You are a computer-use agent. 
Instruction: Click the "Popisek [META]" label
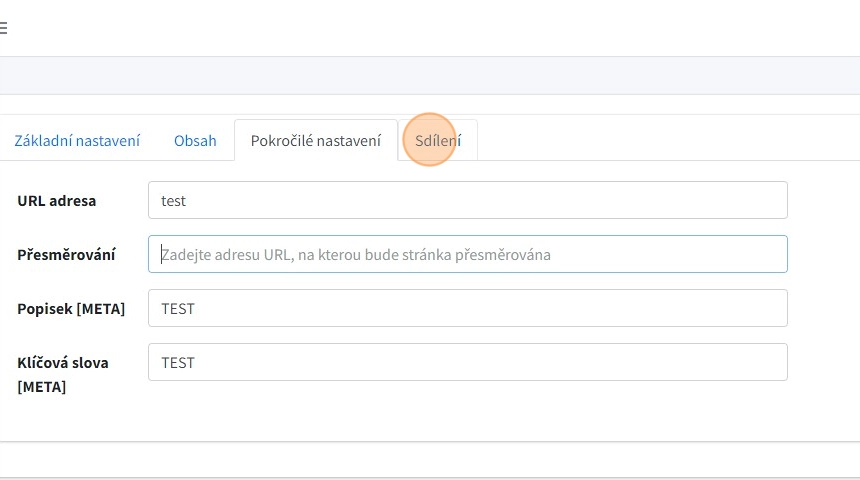(71, 308)
